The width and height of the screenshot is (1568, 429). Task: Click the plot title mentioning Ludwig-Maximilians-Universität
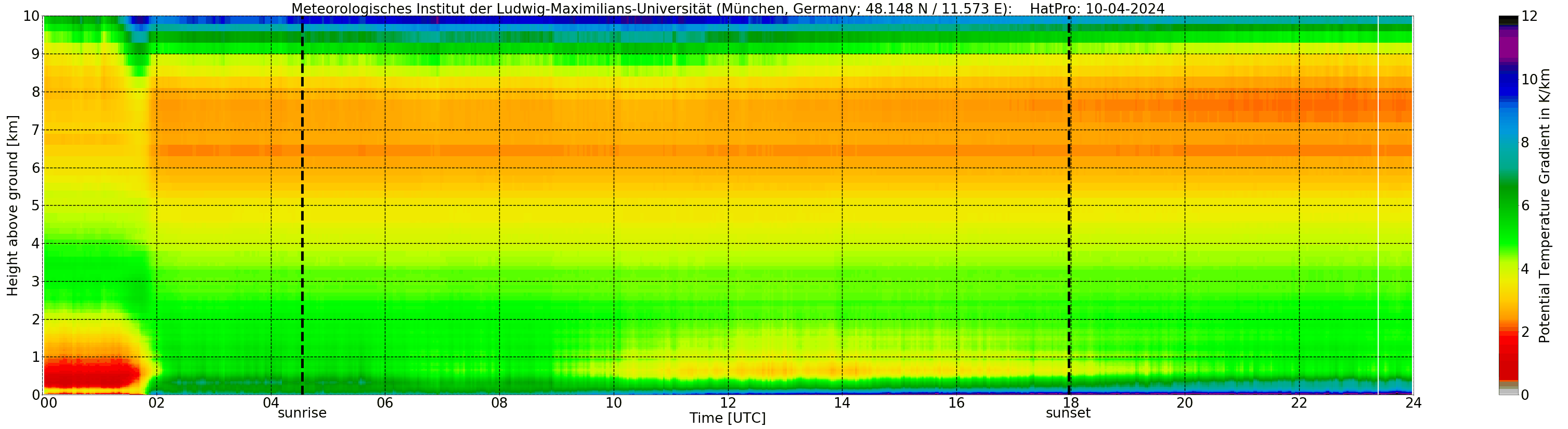pos(728,8)
